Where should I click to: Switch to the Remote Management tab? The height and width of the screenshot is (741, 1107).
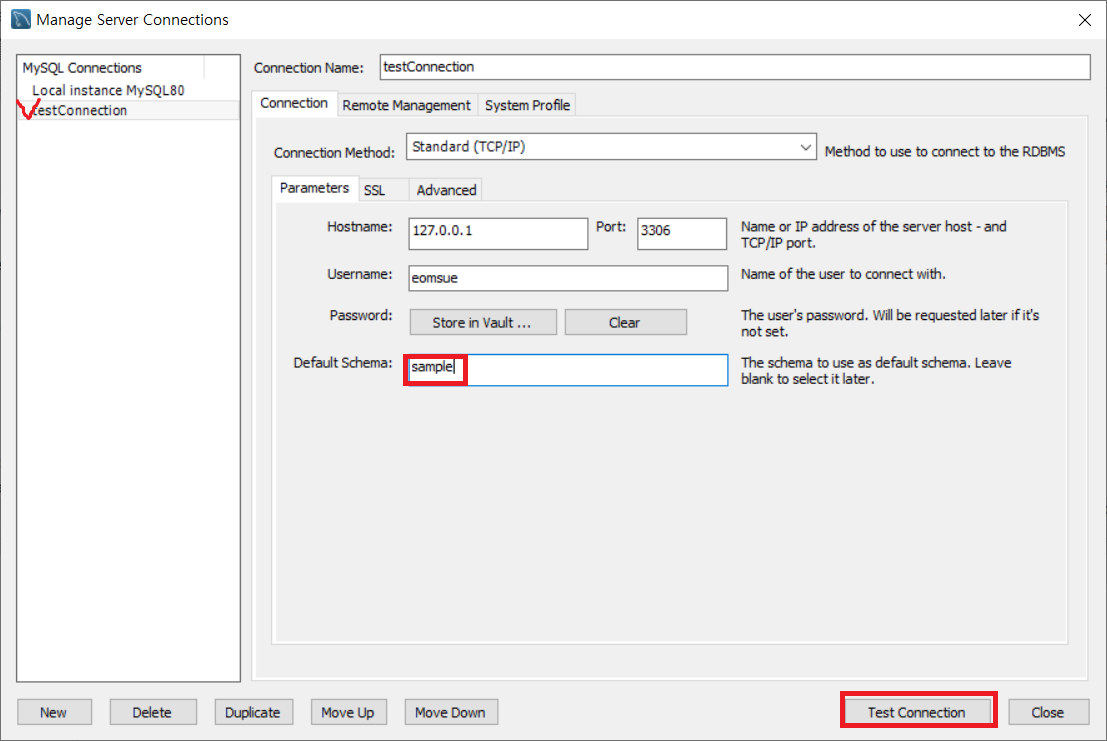point(406,105)
